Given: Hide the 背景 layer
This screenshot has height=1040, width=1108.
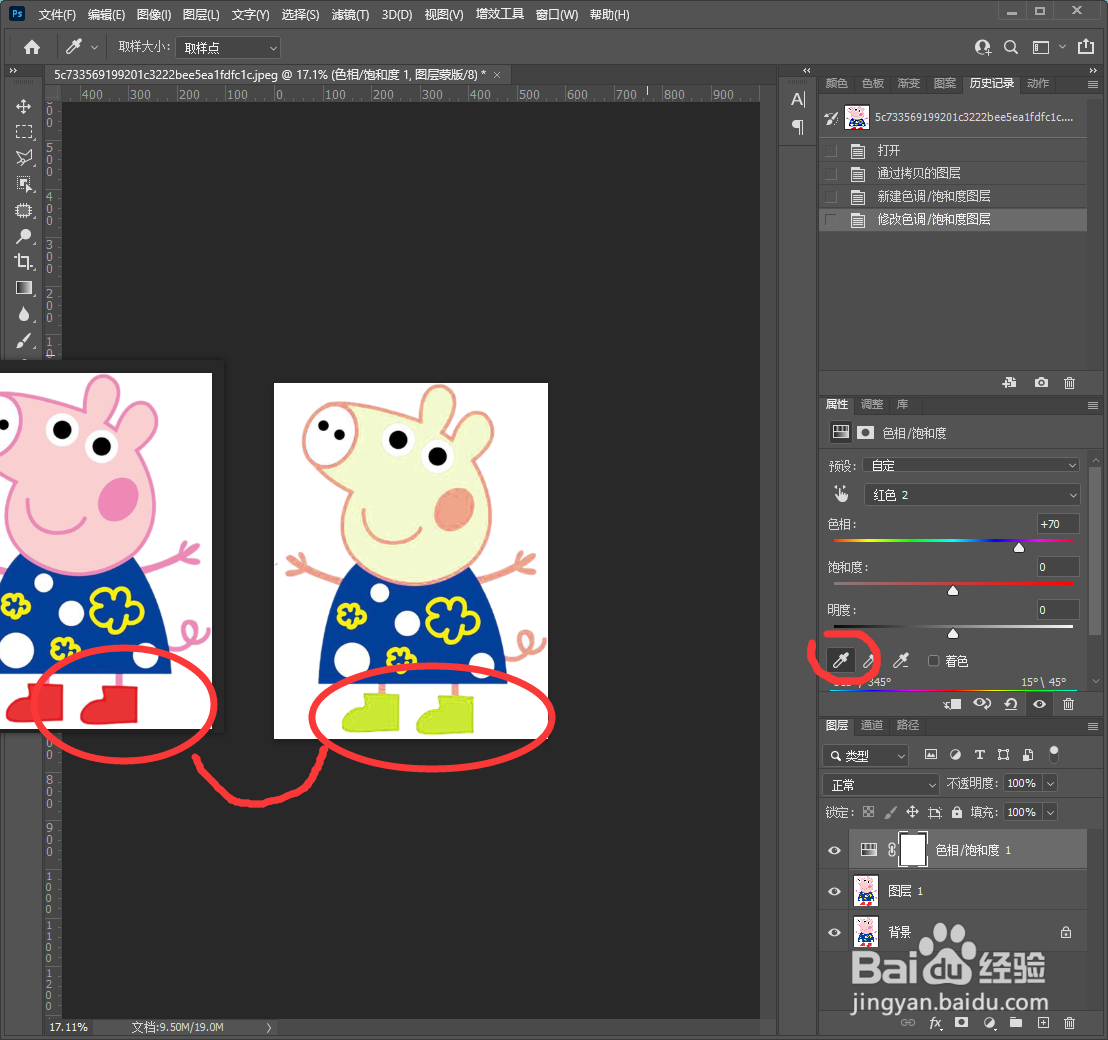Looking at the screenshot, I should (835, 933).
